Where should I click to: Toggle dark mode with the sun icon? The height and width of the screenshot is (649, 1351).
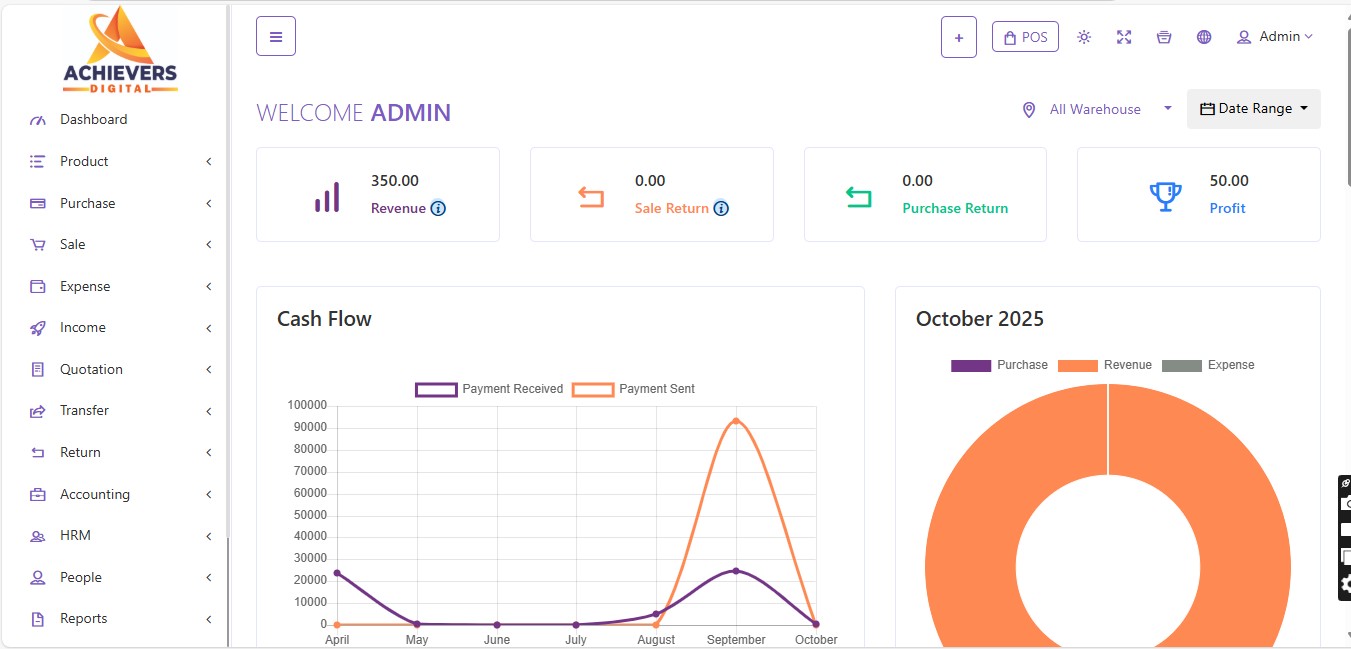point(1084,36)
